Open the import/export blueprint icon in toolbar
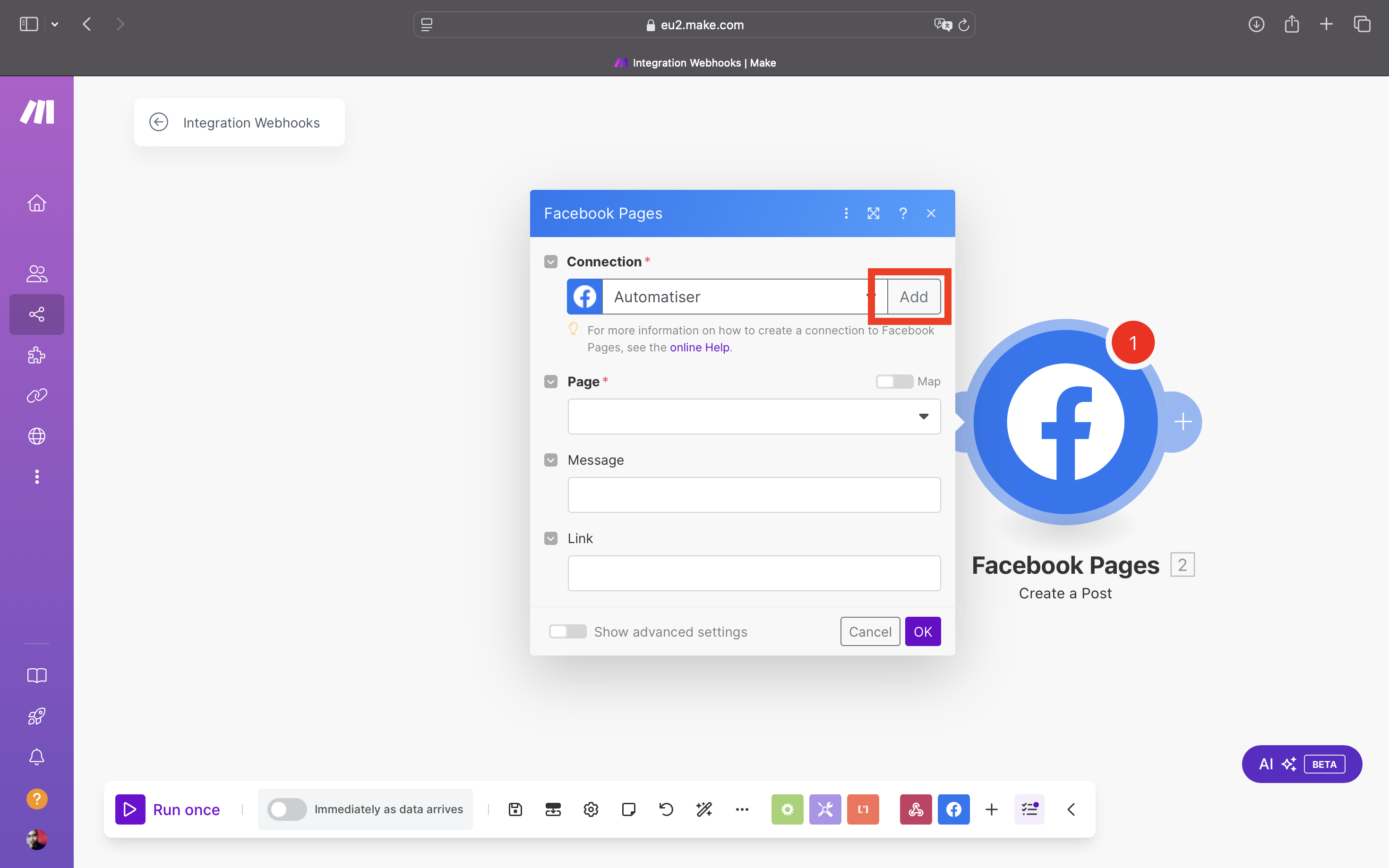Image resolution: width=1389 pixels, height=868 pixels. coord(553,809)
